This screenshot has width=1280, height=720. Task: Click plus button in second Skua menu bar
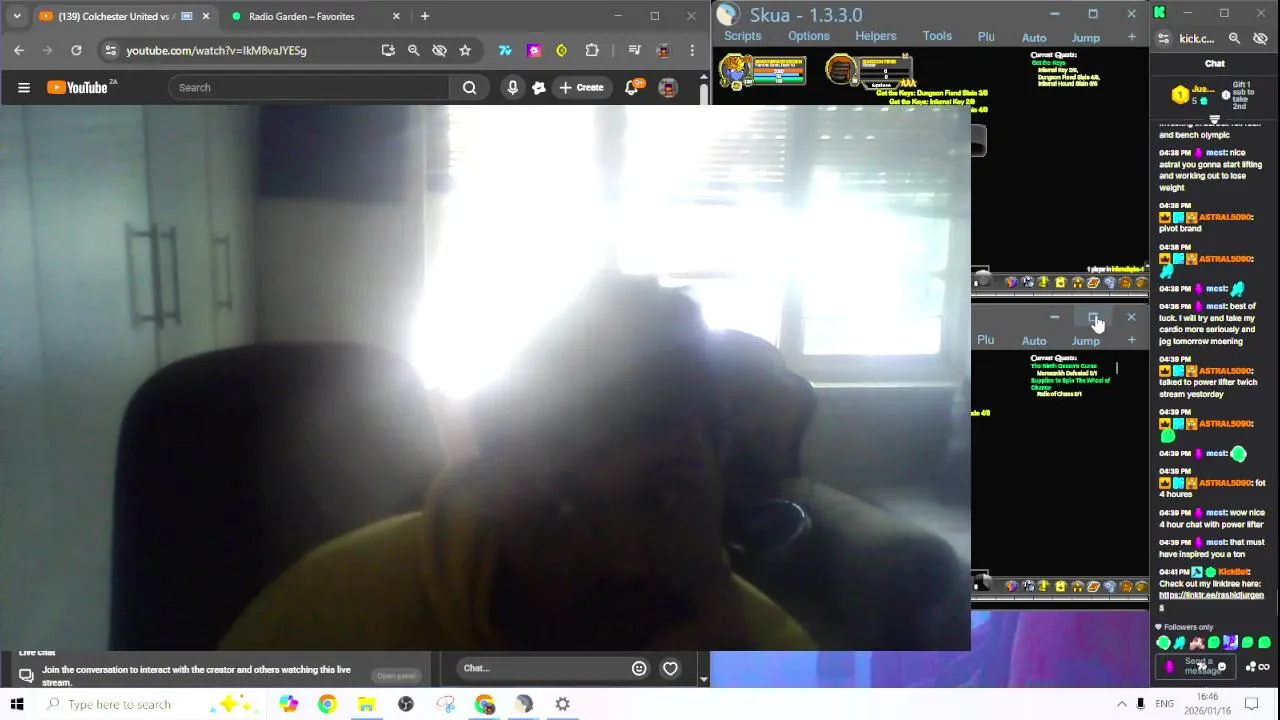coord(1131,340)
